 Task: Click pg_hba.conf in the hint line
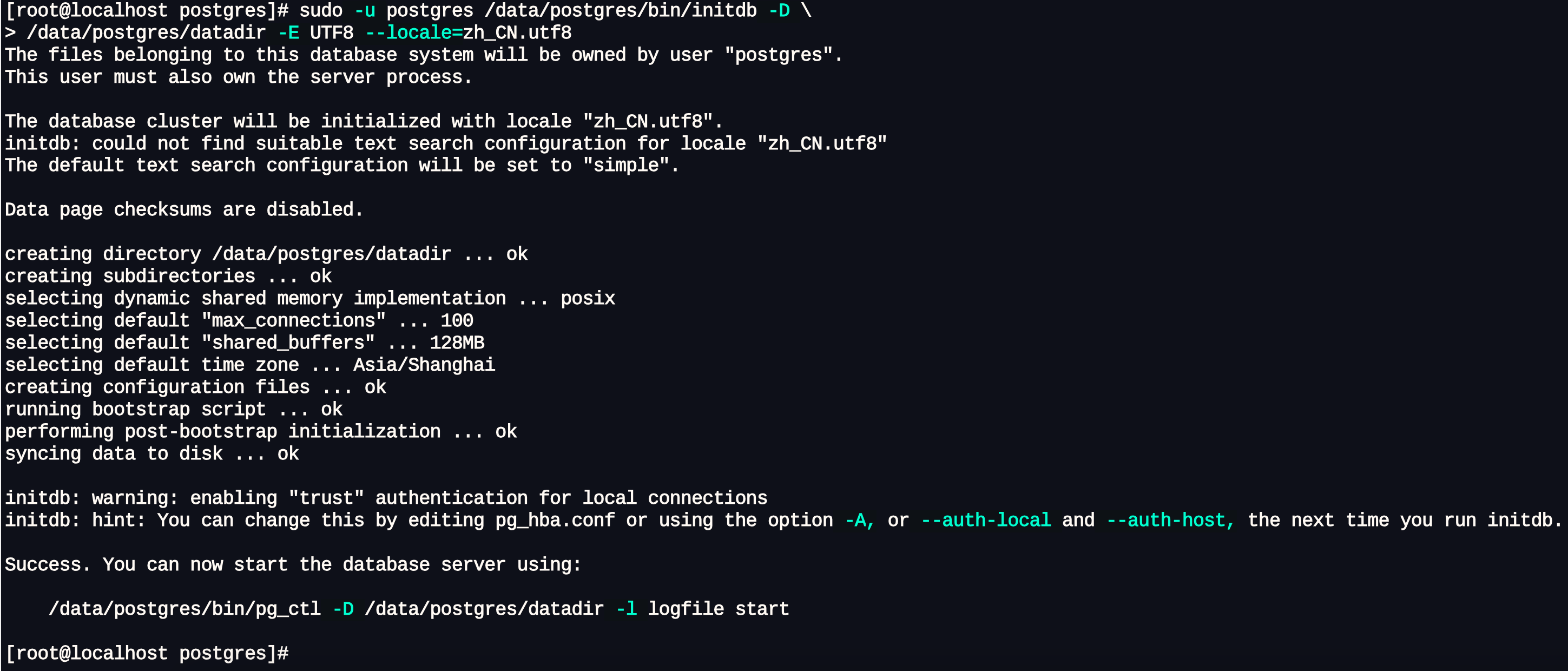point(555,519)
